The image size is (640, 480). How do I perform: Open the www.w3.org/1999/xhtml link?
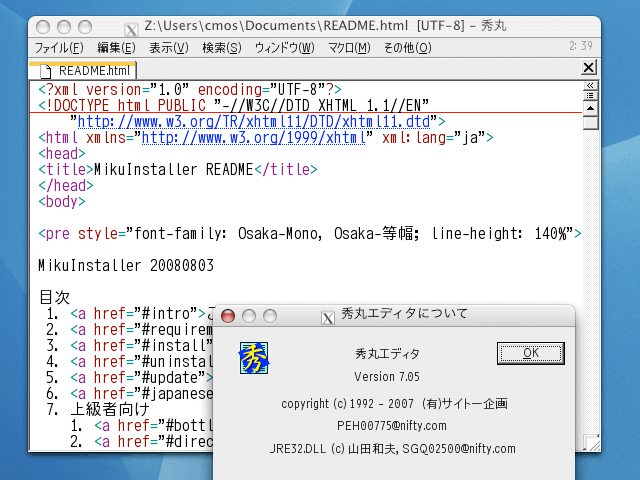tap(253, 138)
